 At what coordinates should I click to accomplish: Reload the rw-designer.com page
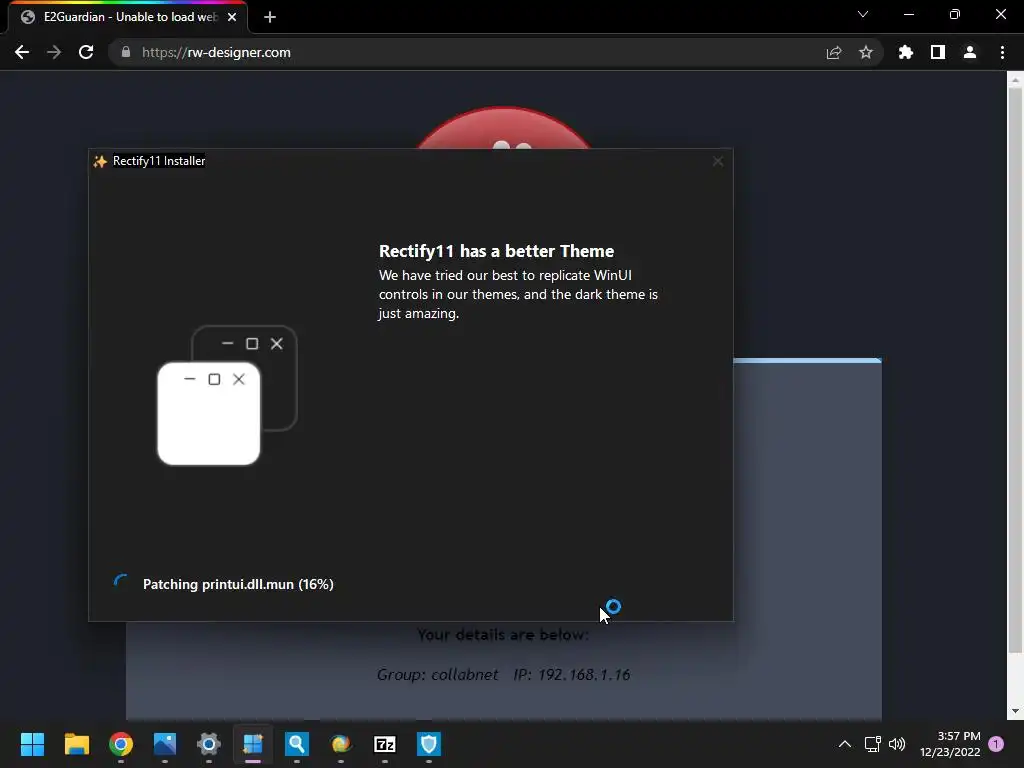86,52
